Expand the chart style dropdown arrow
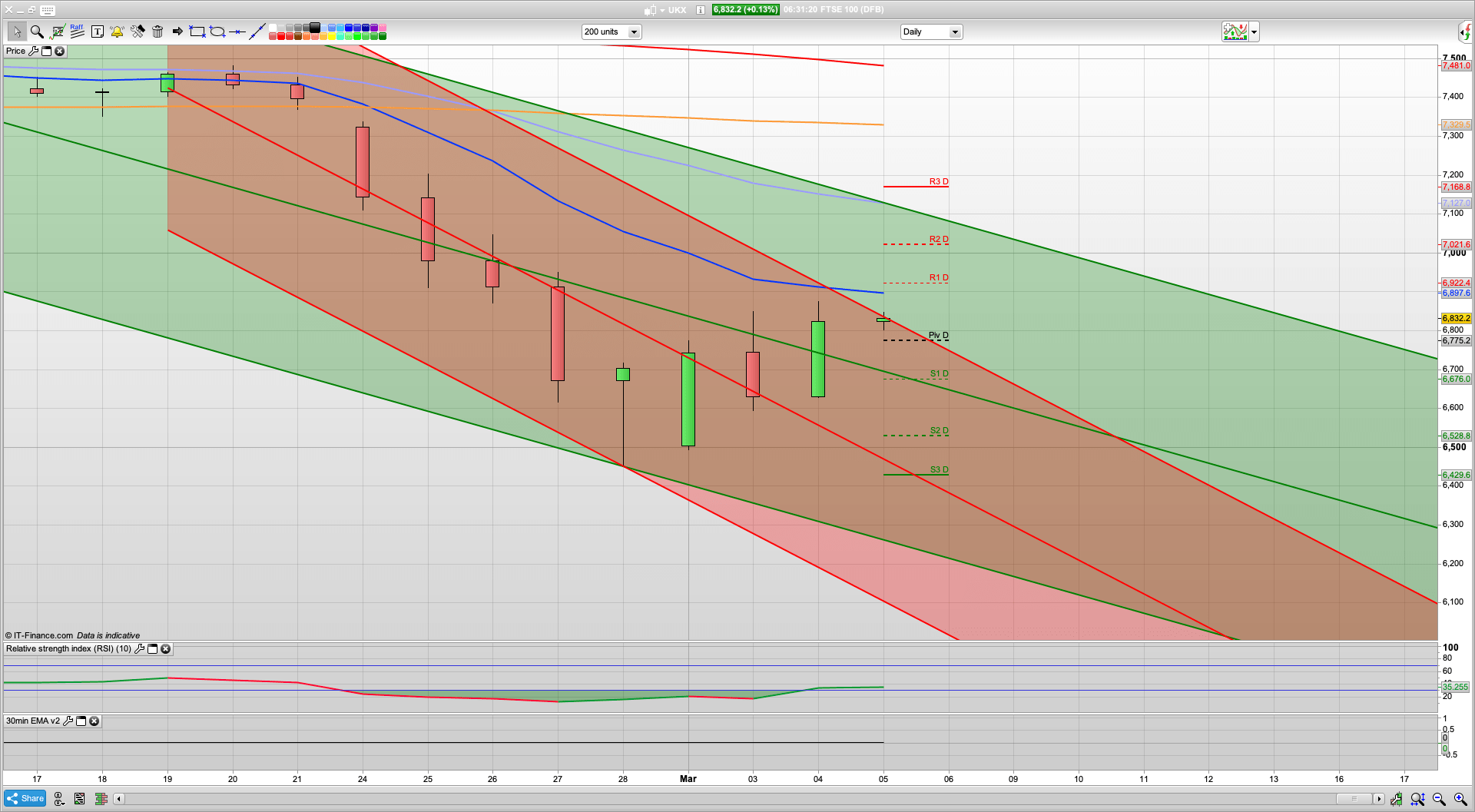This screenshot has width=1475, height=812. pos(1254,32)
